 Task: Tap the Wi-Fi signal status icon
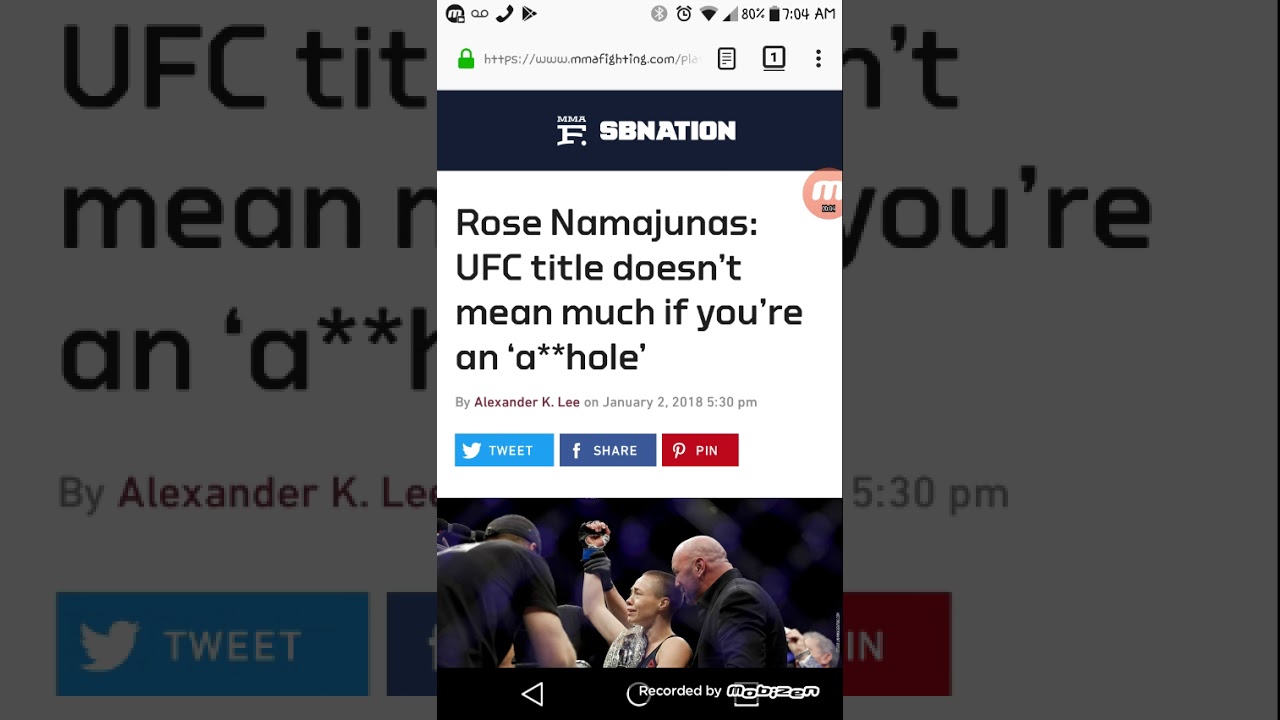coord(708,14)
